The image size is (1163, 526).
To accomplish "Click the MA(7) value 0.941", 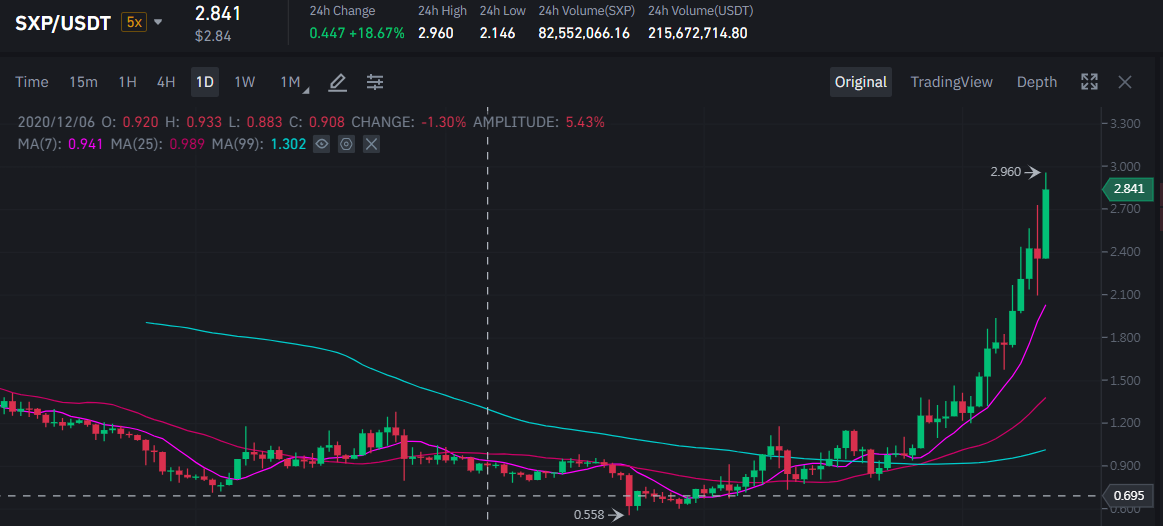I will point(85,144).
